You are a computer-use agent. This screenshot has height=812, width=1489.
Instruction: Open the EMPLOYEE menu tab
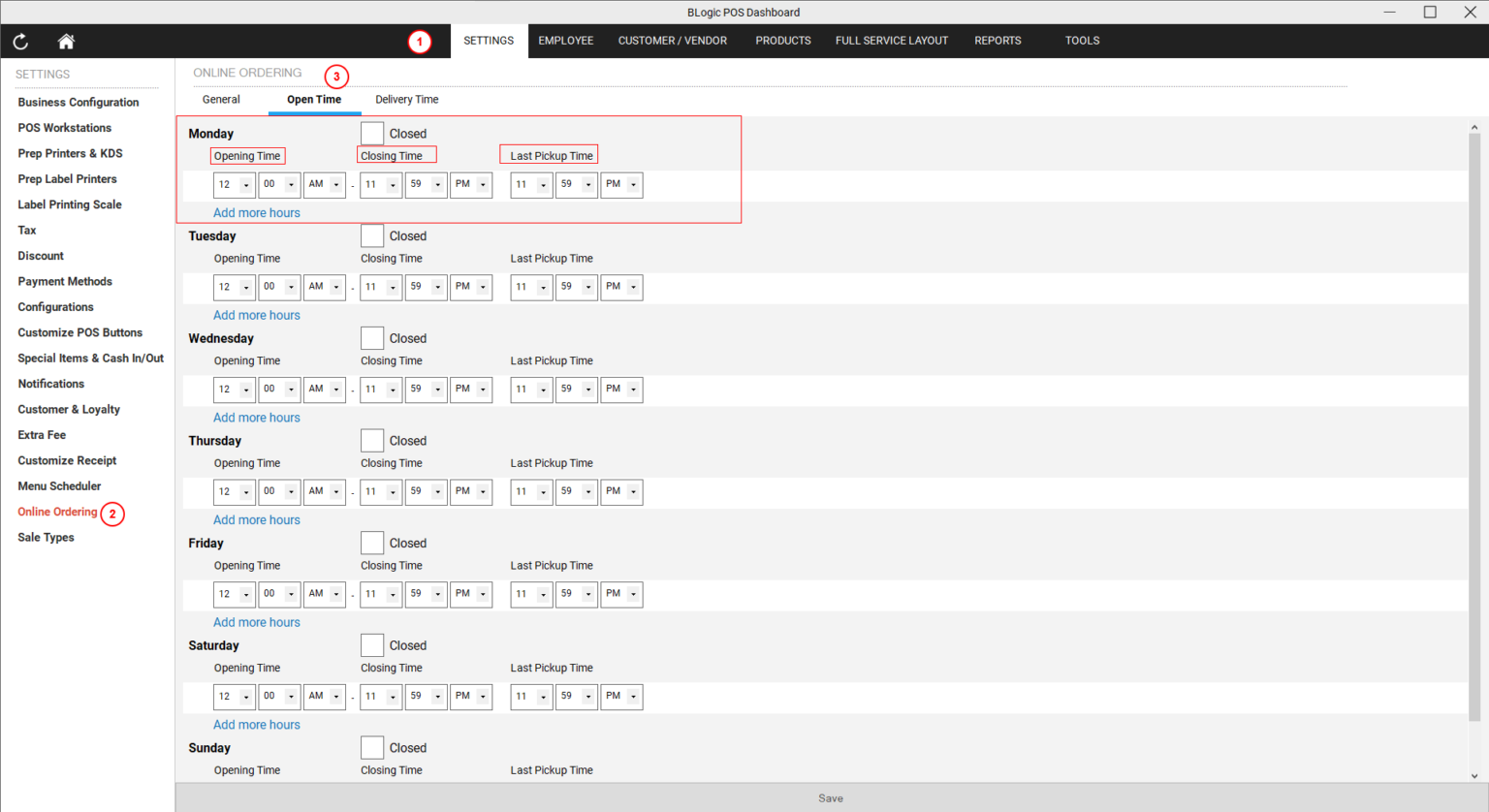click(x=566, y=41)
